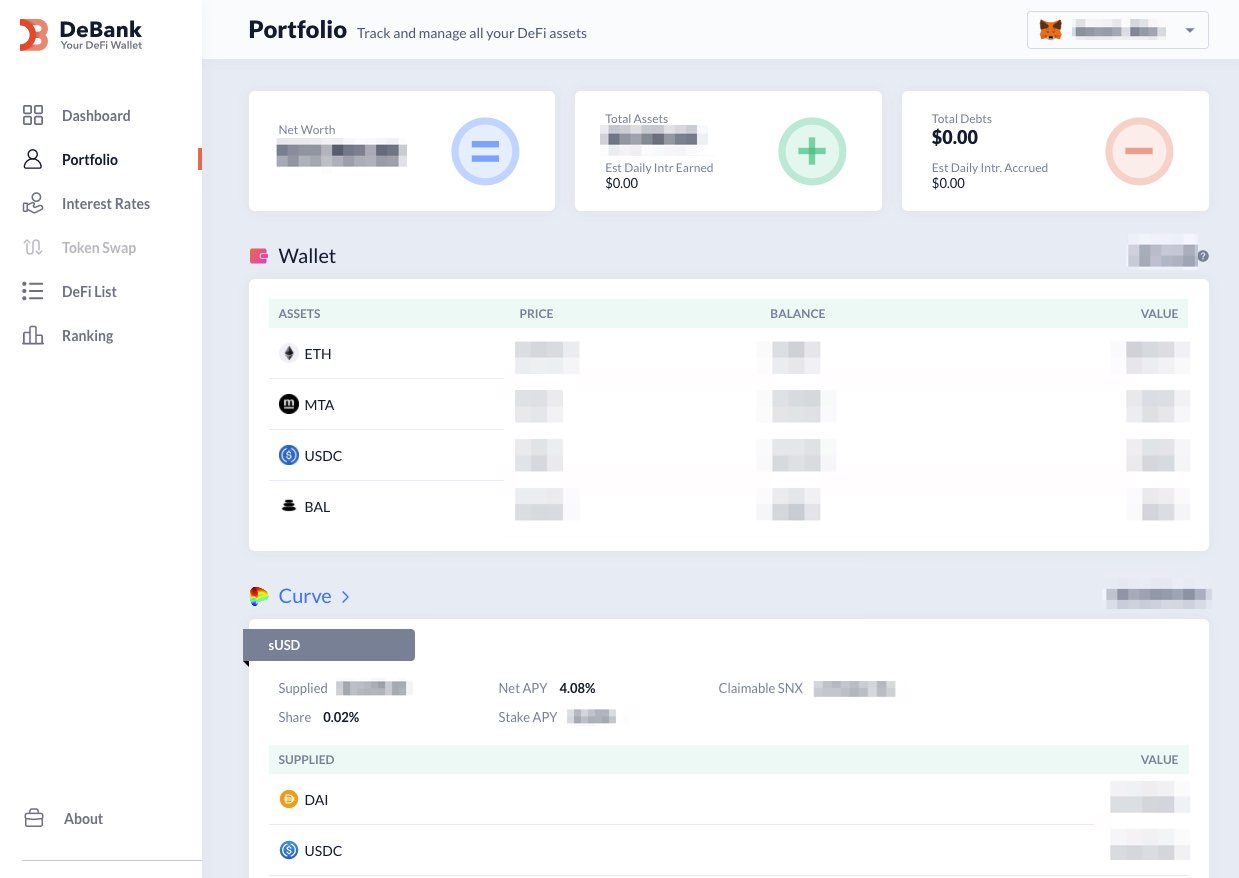Open the Curve protocol link
The image size is (1239, 878).
click(x=305, y=596)
